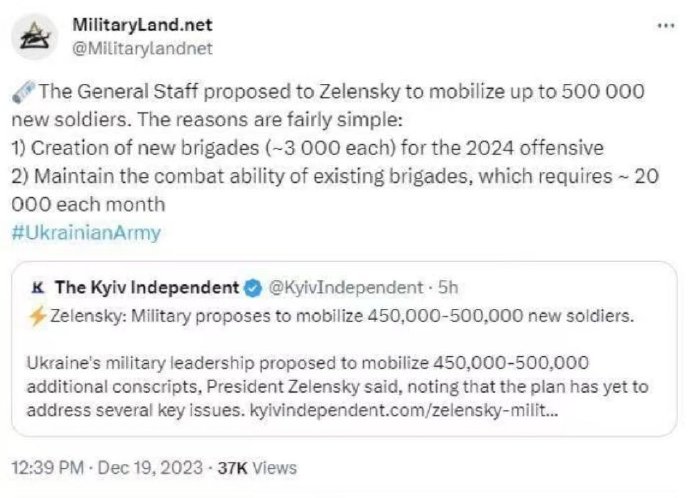Image resolution: width=690 pixels, height=498 pixels.
Task: Click the Kyiv Independent K logo
Action: pos(38,288)
